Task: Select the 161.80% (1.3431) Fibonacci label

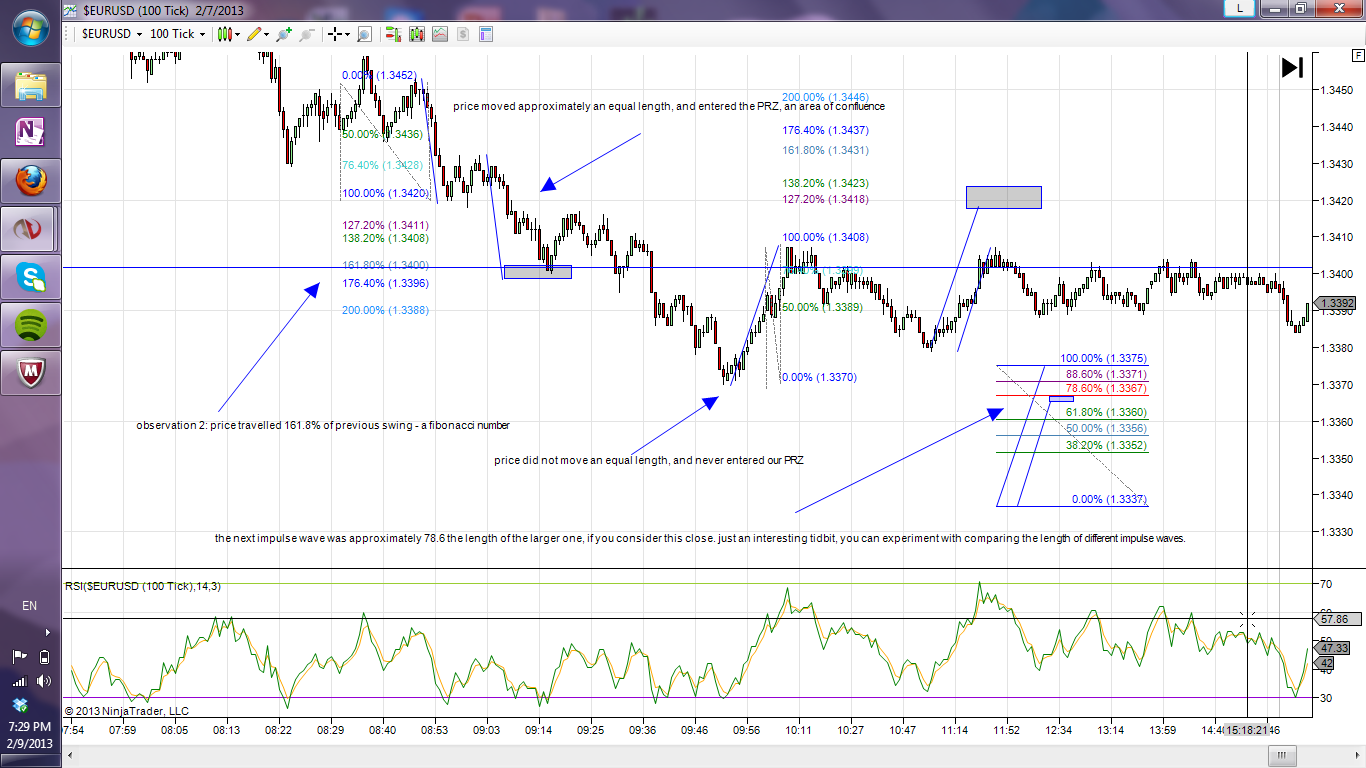Action: coord(825,150)
